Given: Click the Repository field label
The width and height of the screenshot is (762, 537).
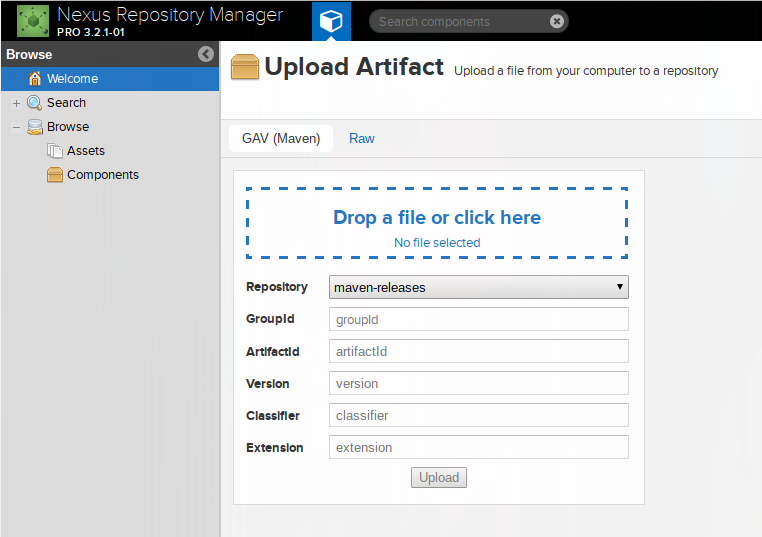Looking at the screenshot, I should pos(277,287).
